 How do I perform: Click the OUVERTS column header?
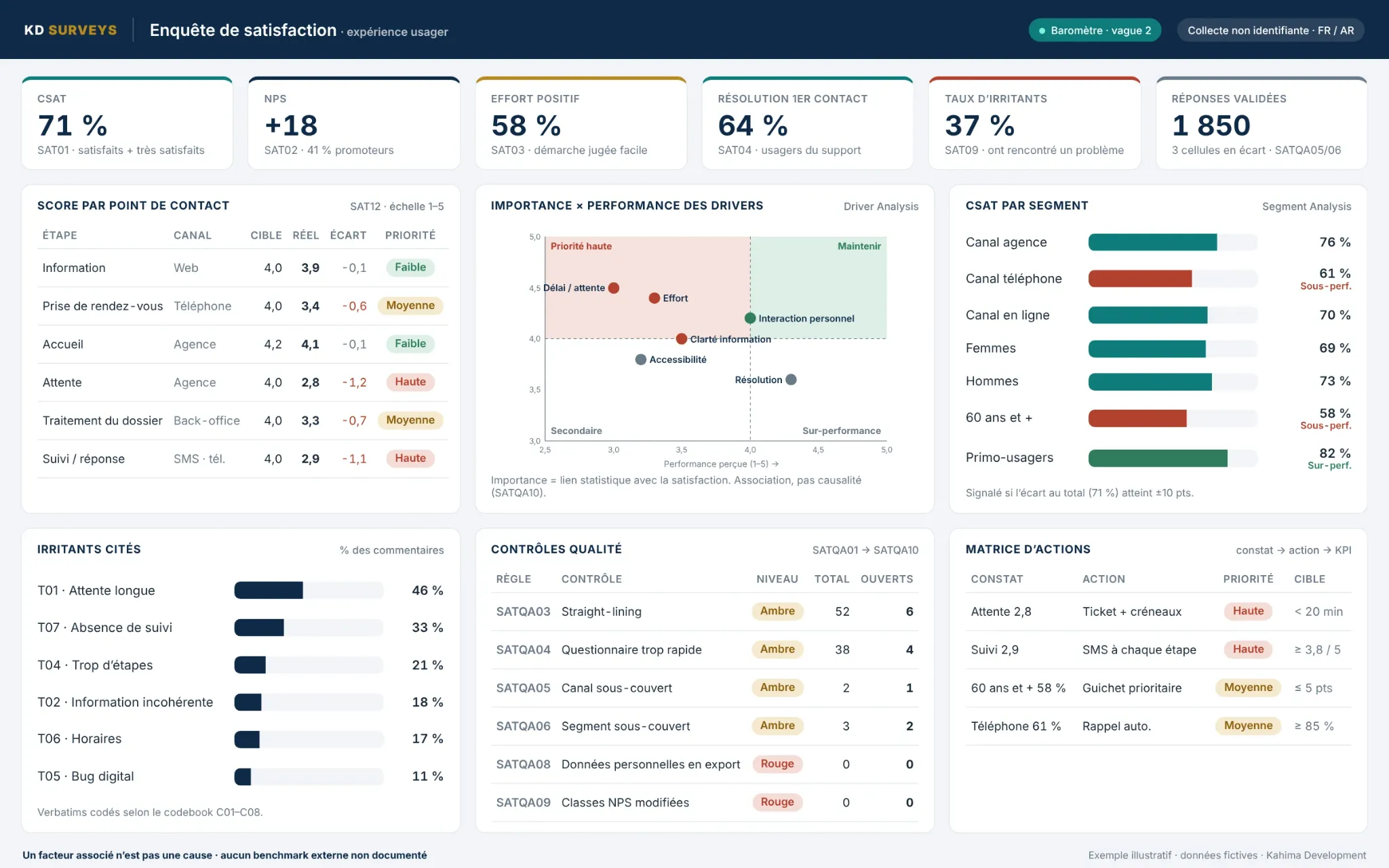pyautogui.click(x=886, y=579)
